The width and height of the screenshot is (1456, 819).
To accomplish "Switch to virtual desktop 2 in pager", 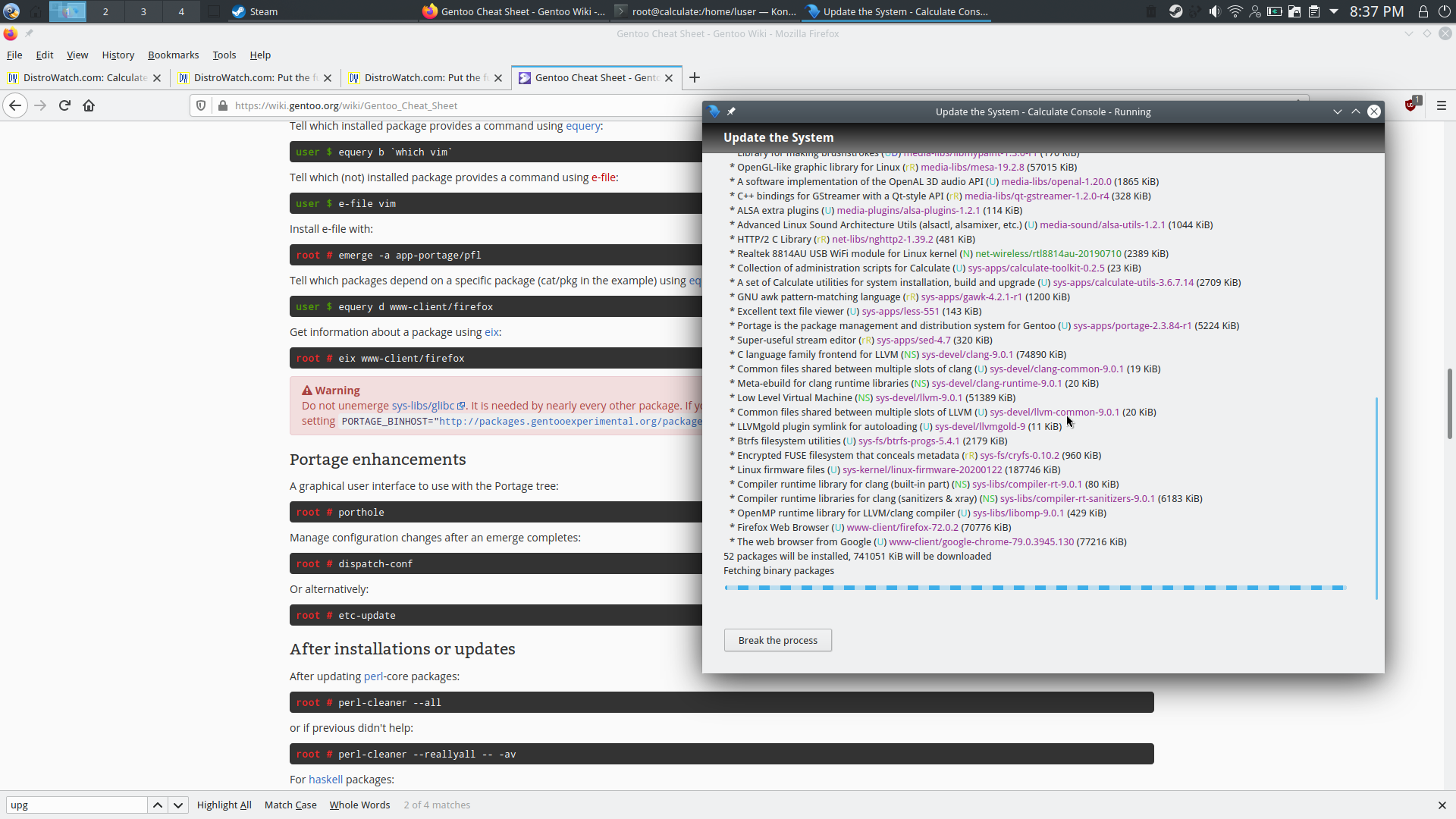I will (105, 11).
